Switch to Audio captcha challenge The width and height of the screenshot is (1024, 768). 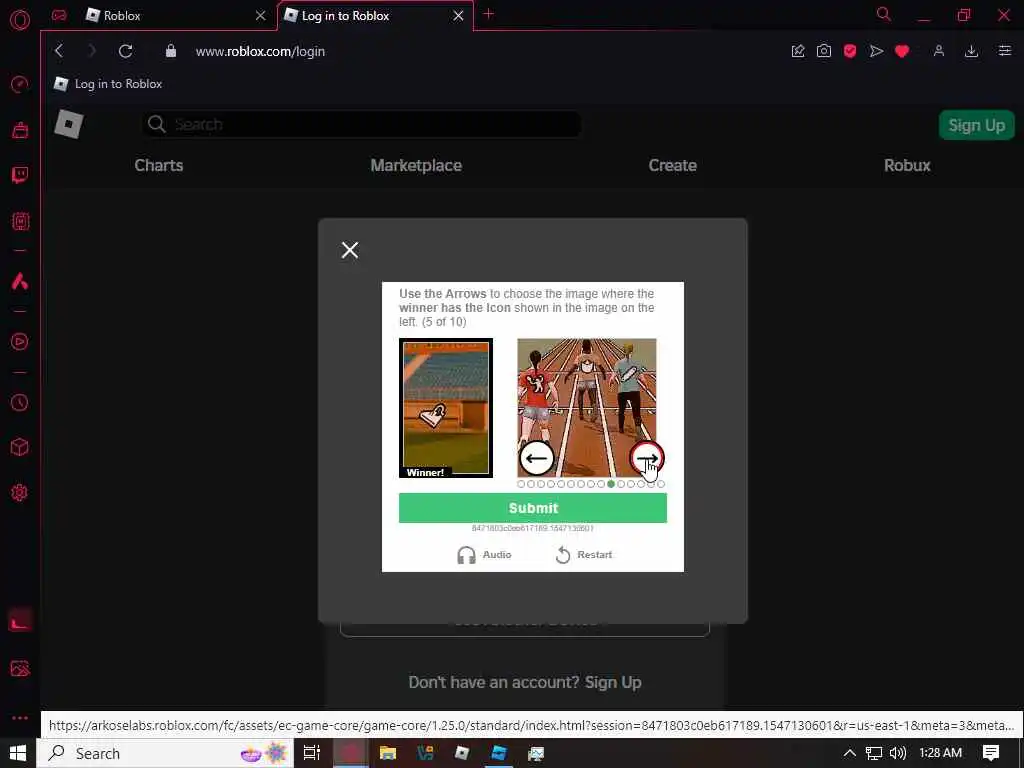[484, 554]
